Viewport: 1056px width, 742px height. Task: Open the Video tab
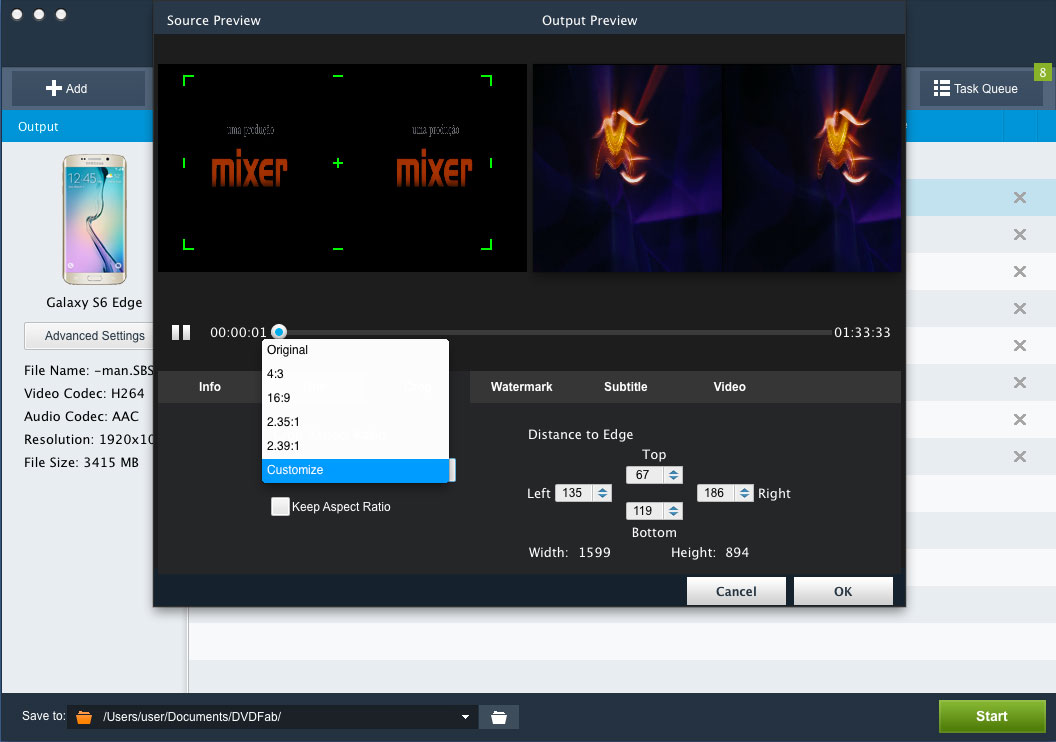tap(729, 386)
